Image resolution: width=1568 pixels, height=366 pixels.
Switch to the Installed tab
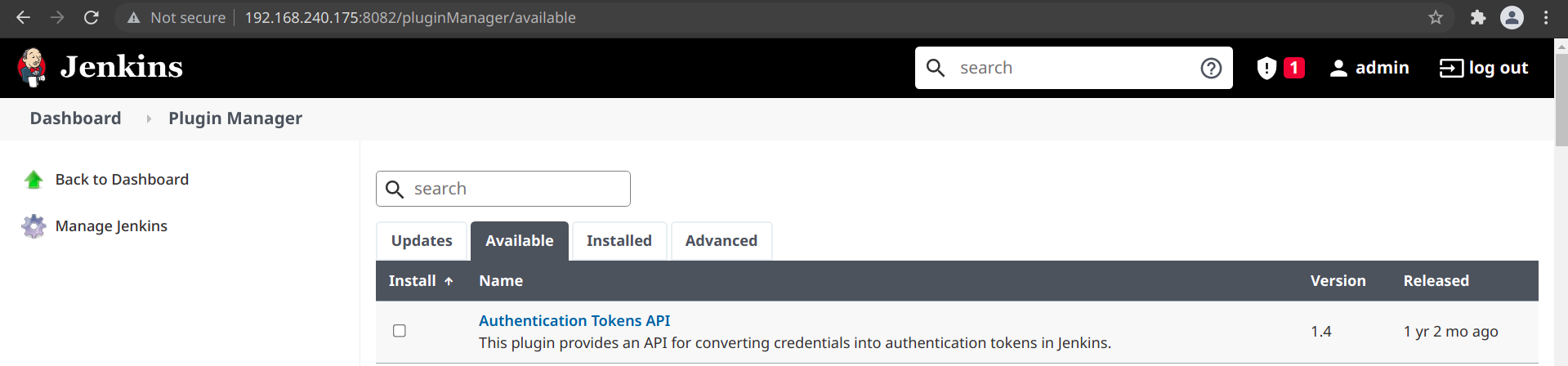point(619,241)
